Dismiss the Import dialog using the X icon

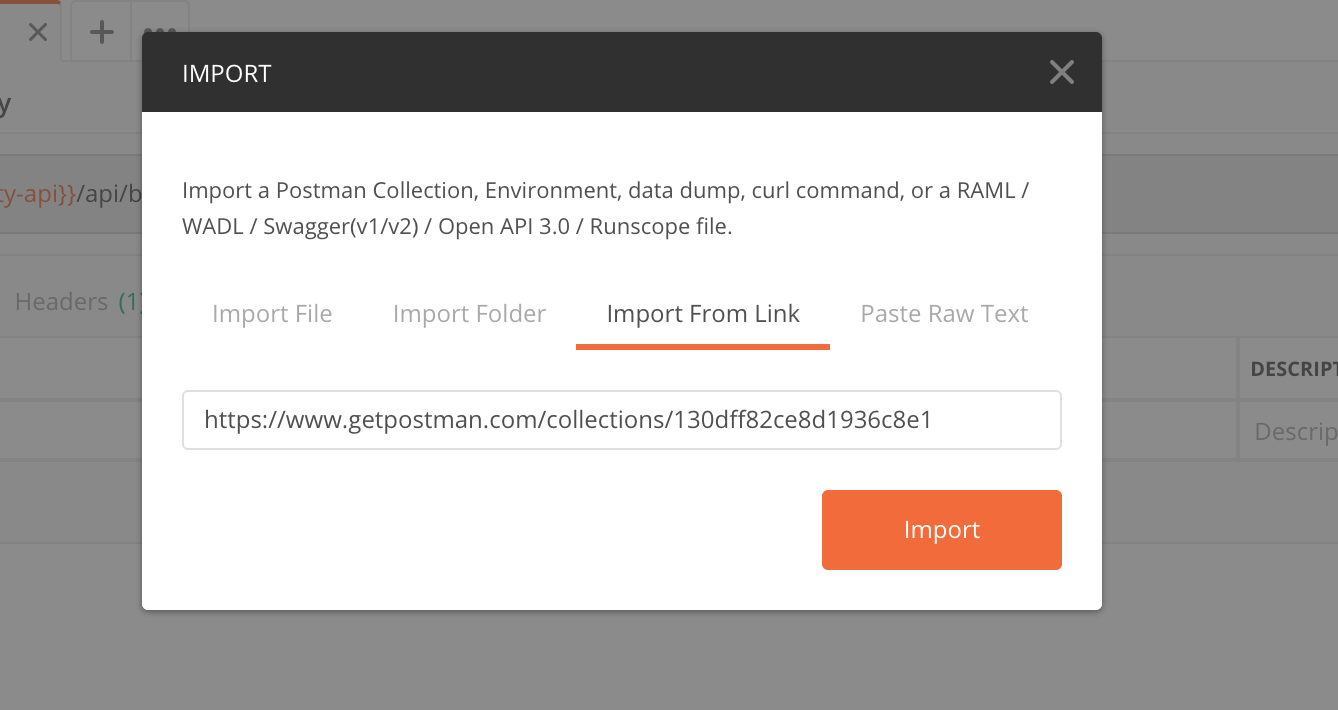click(x=1061, y=71)
